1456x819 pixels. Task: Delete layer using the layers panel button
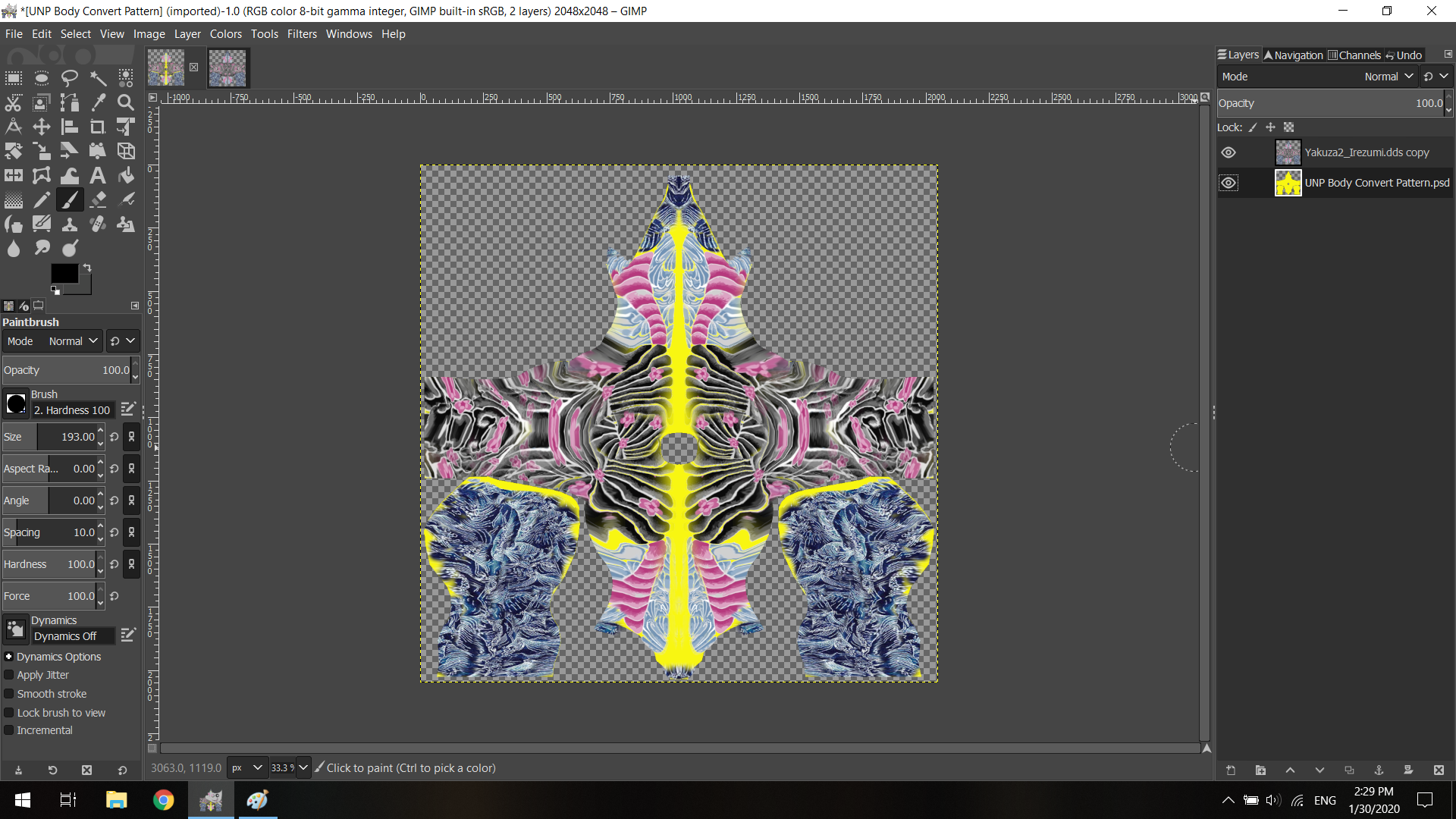pos(1439,770)
